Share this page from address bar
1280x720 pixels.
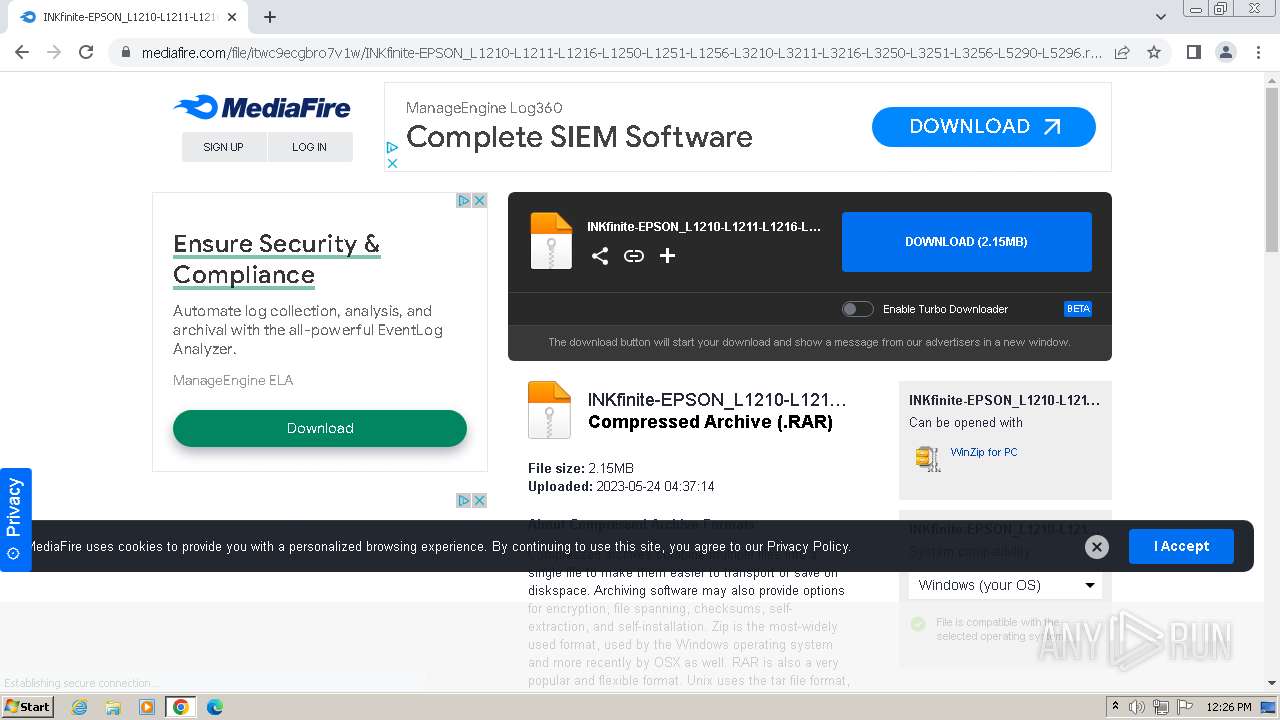tap(1122, 52)
